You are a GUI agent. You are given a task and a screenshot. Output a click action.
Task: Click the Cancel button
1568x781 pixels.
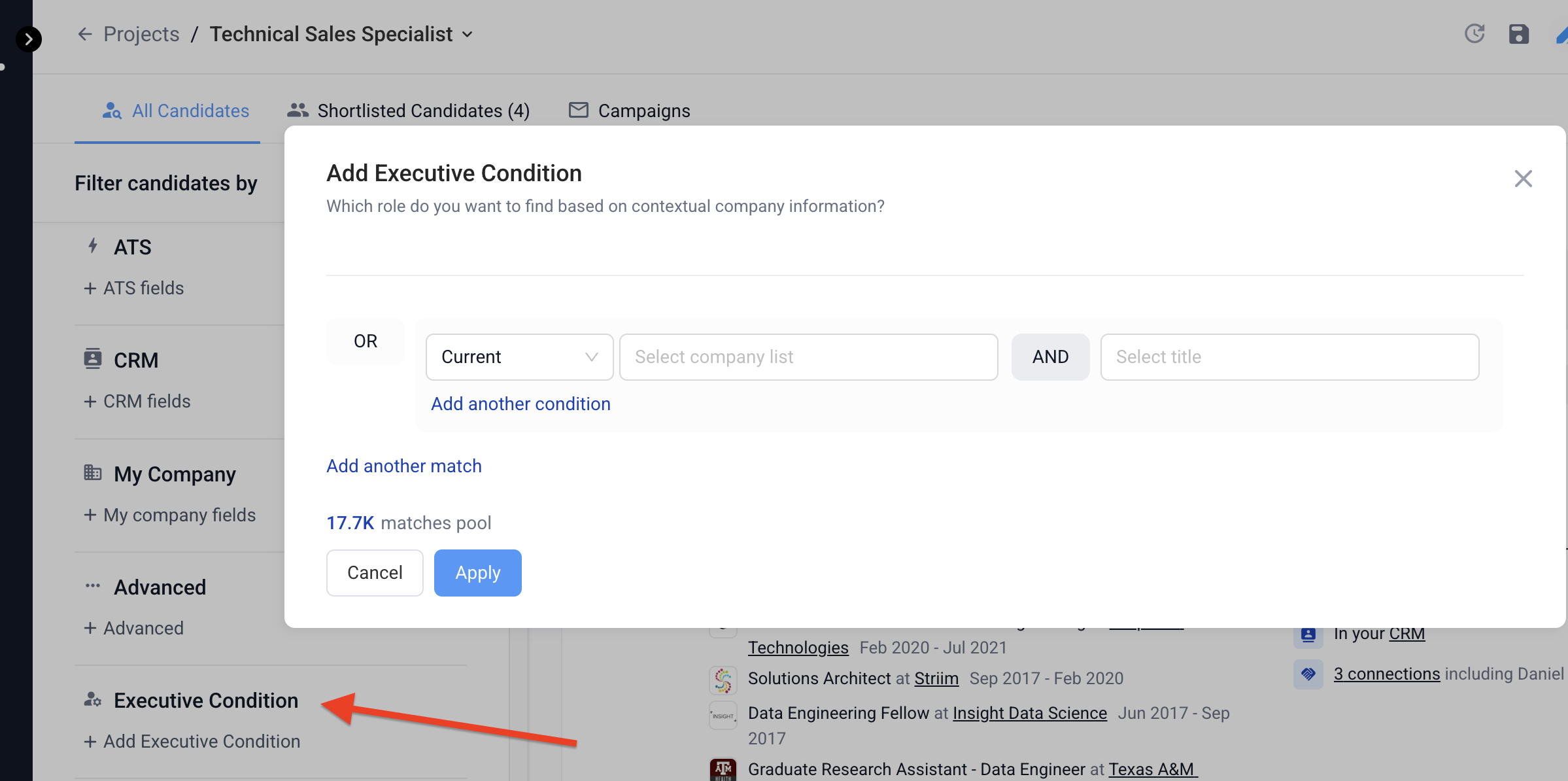point(375,573)
